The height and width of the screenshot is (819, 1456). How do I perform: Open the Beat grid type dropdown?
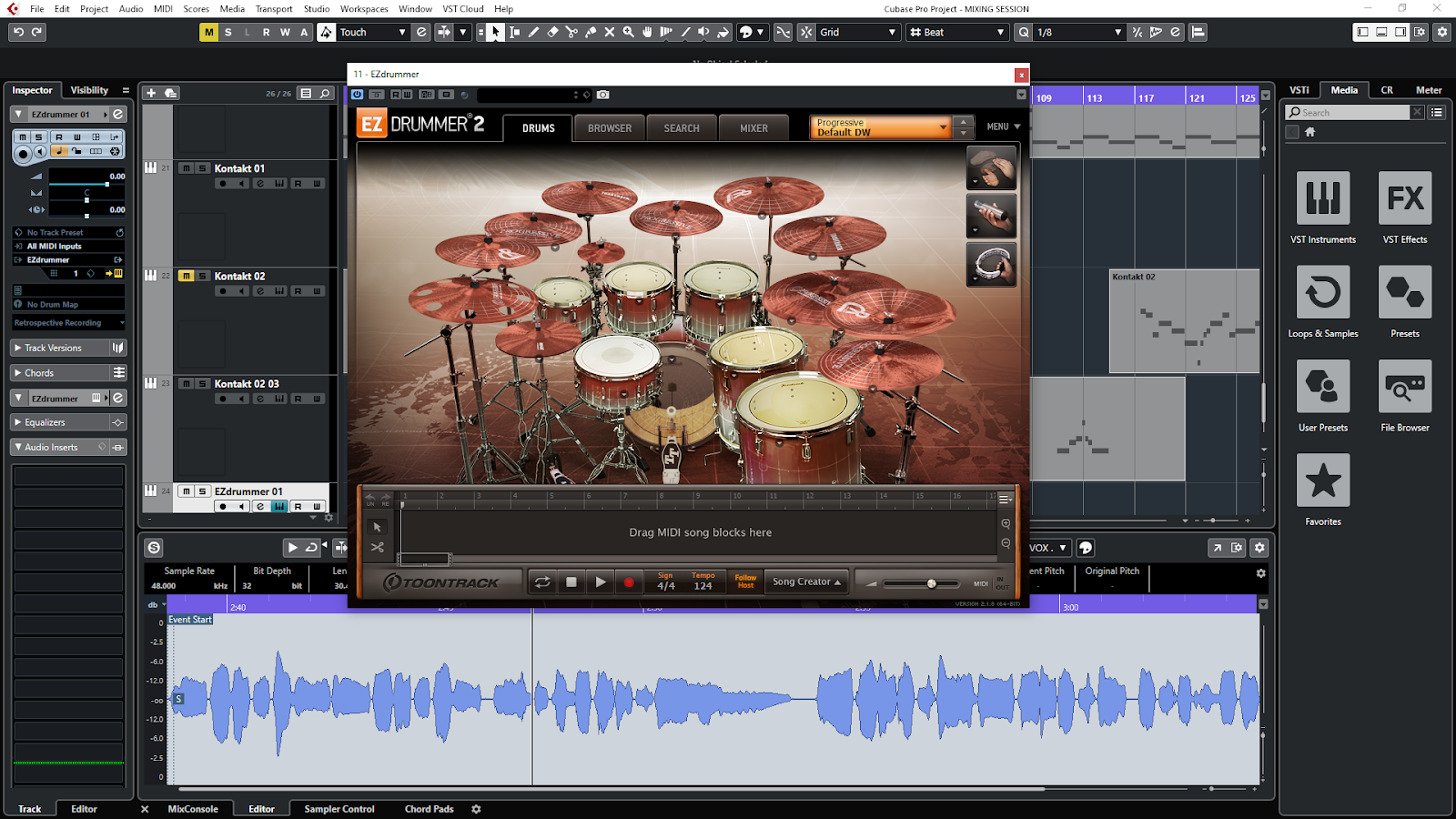tap(957, 32)
